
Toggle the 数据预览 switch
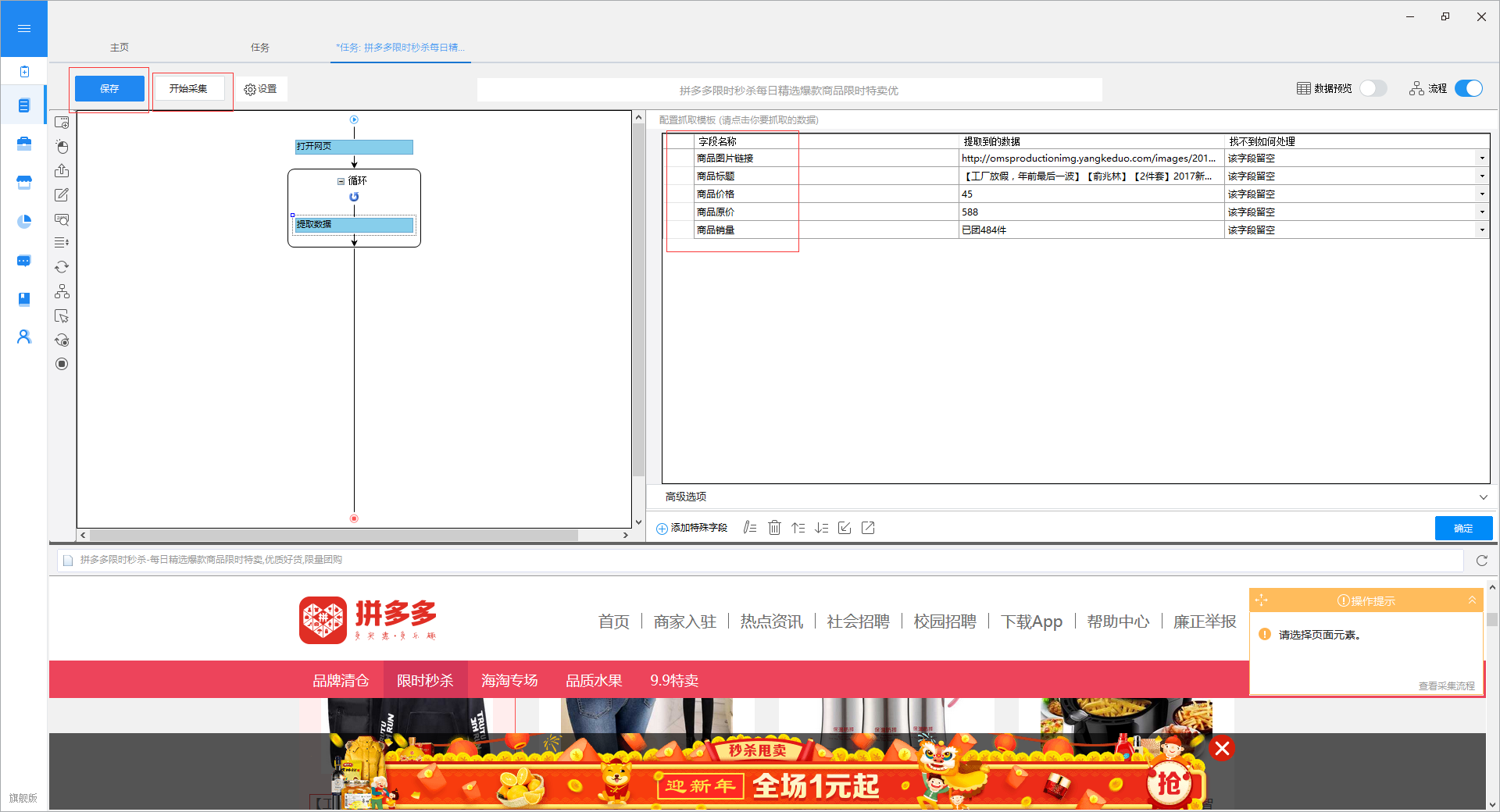1373,88
